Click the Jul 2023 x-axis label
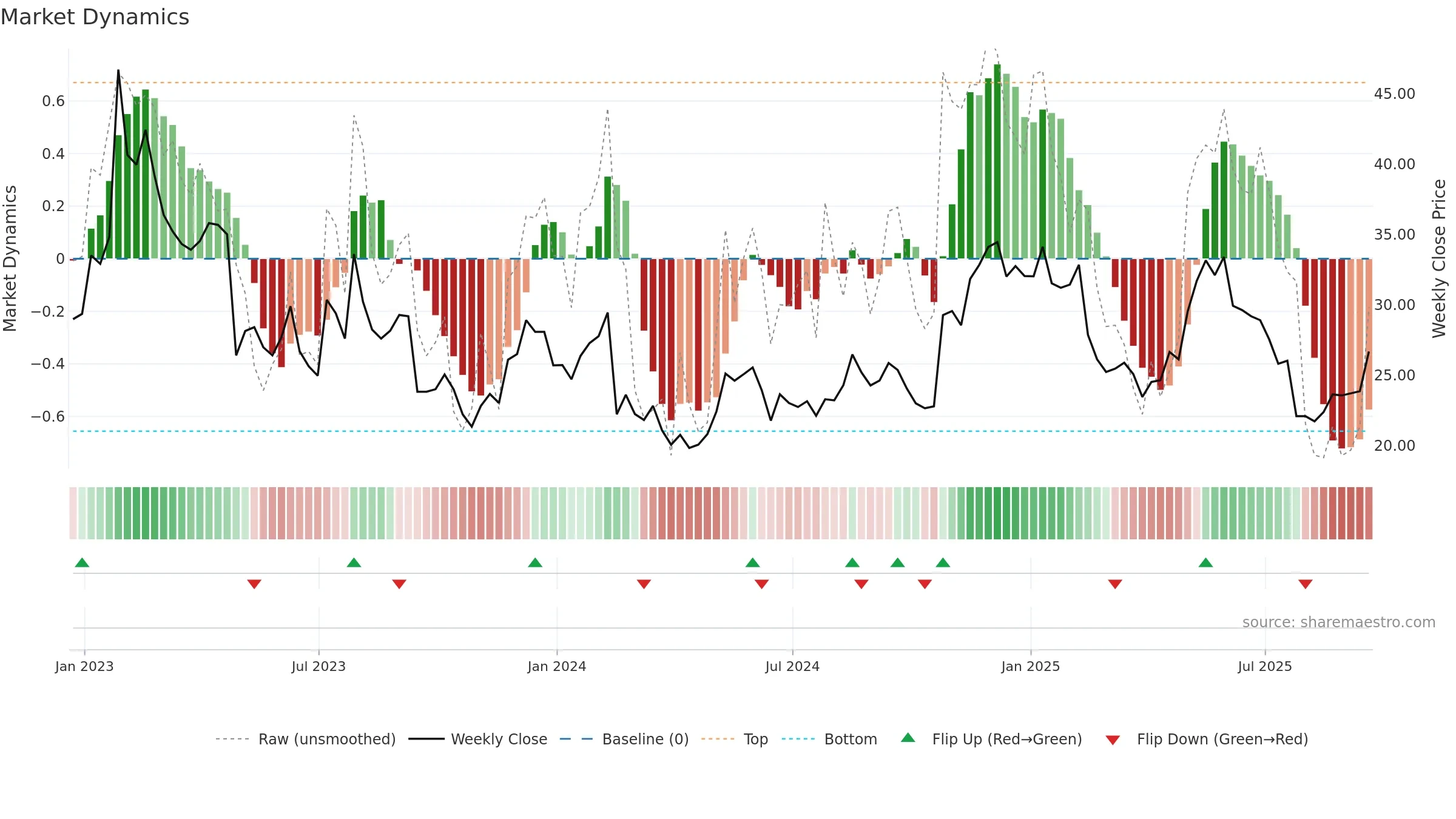This screenshot has height=819, width=1456. point(318,666)
